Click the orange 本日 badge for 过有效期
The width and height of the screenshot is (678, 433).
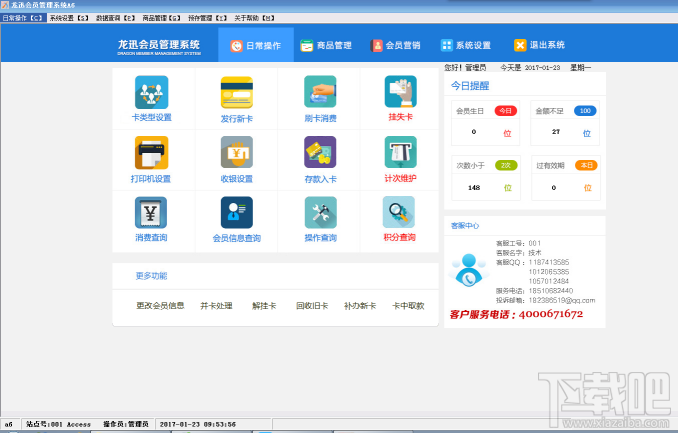click(x=586, y=165)
